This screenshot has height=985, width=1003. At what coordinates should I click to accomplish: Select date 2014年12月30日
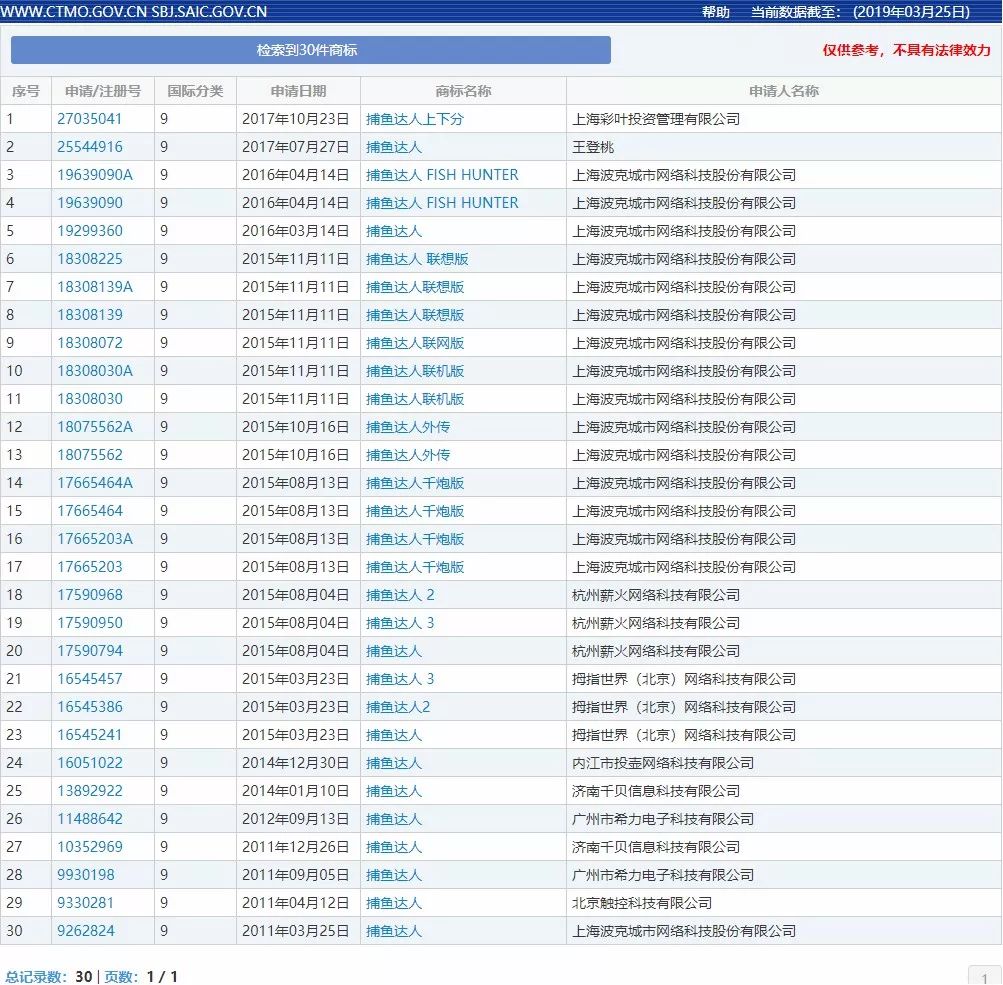click(x=296, y=763)
